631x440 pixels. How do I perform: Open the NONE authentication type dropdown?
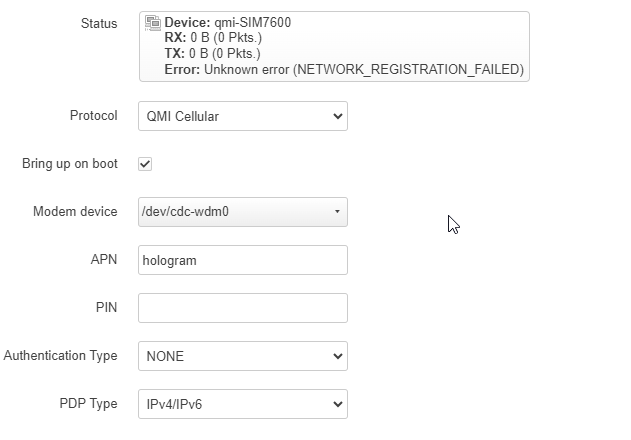[x=243, y=356]
